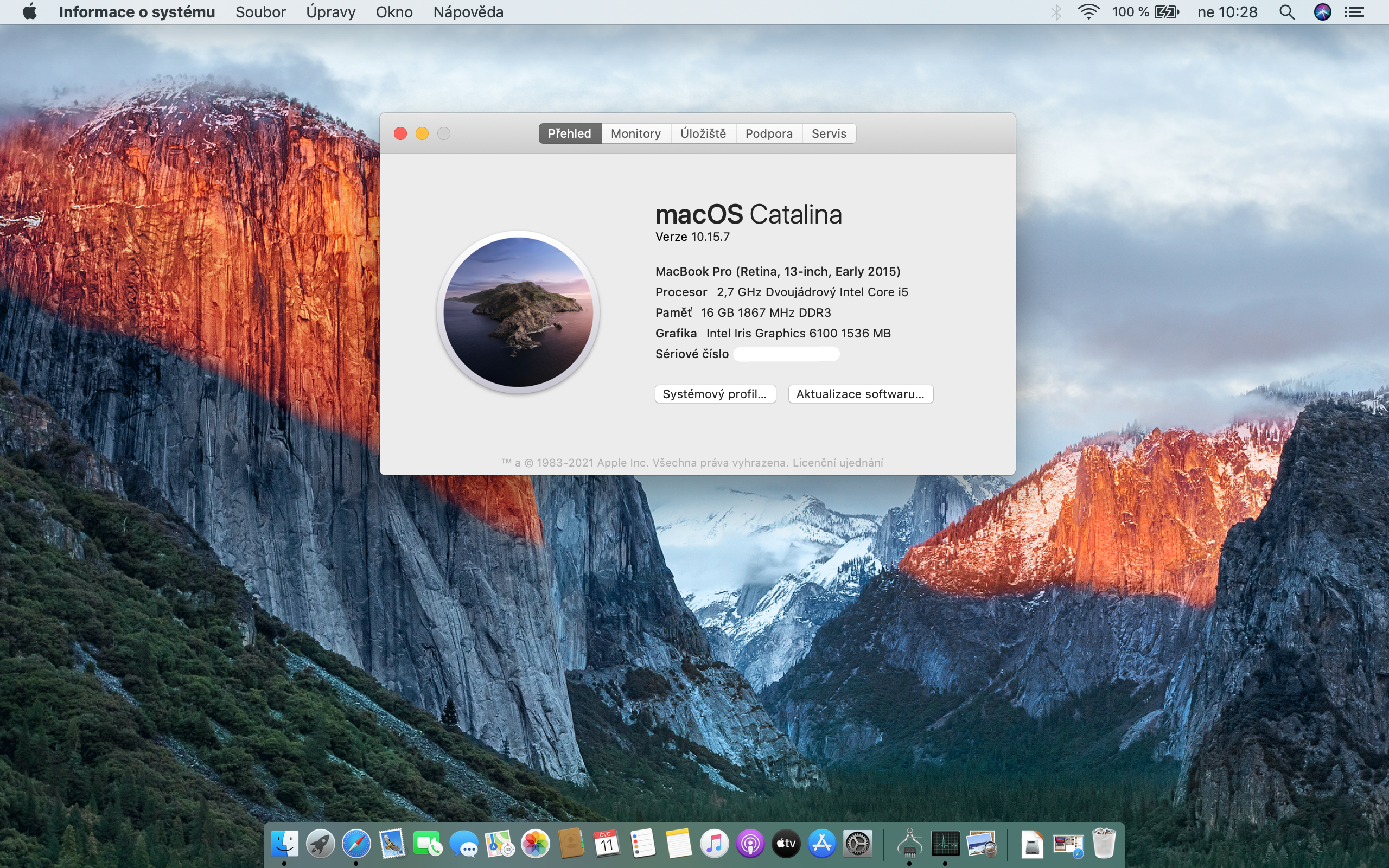1389x868 pixels.
Task: Go to the Servis tab
Action: tap(828, 133)
